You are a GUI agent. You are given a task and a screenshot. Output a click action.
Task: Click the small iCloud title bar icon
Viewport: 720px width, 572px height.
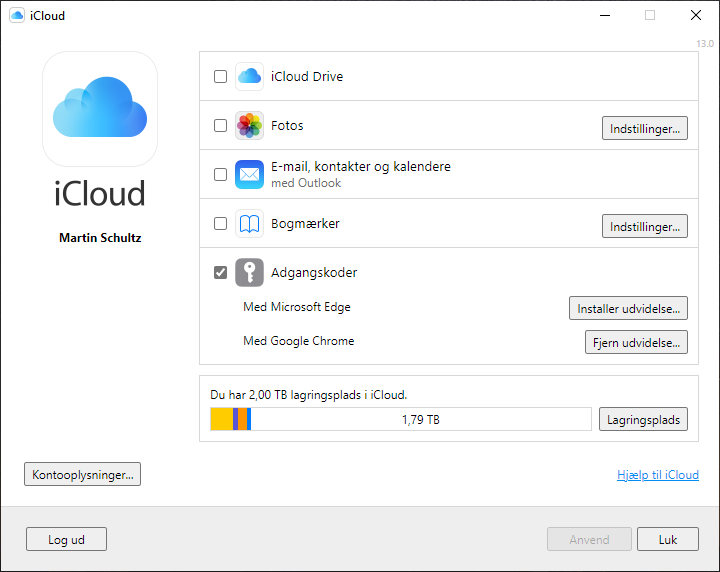point(17,15)
